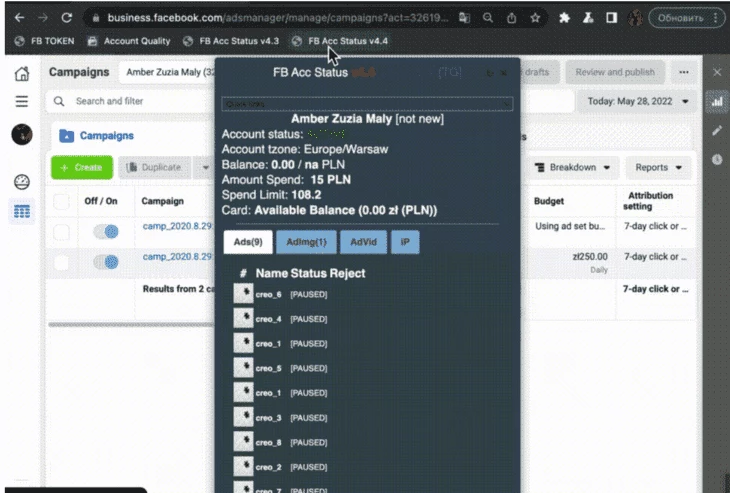Open the quick links dropdown in popup
730x493 pixels.
coord(367,104)
